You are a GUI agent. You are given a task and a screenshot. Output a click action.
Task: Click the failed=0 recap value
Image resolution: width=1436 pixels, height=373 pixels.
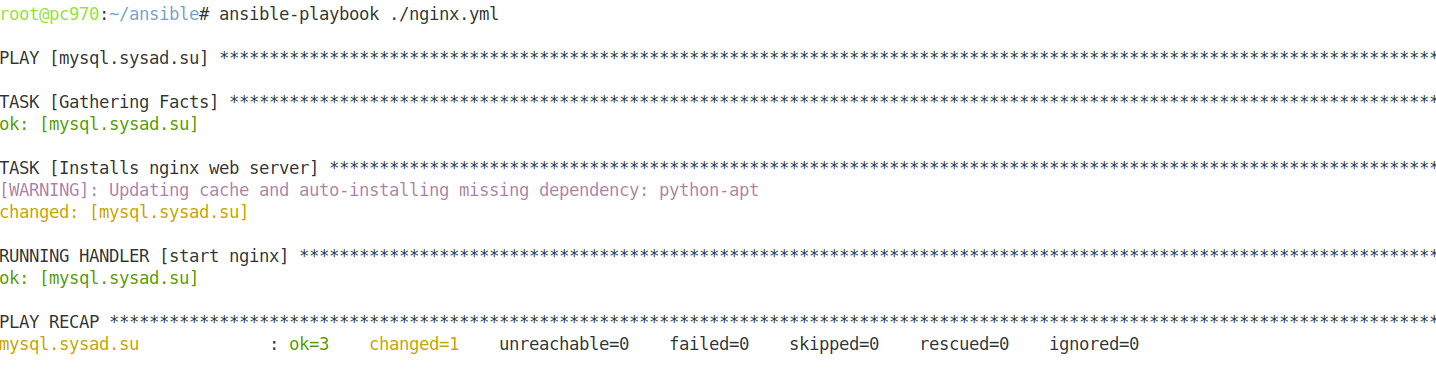click(x=709, y=344)
